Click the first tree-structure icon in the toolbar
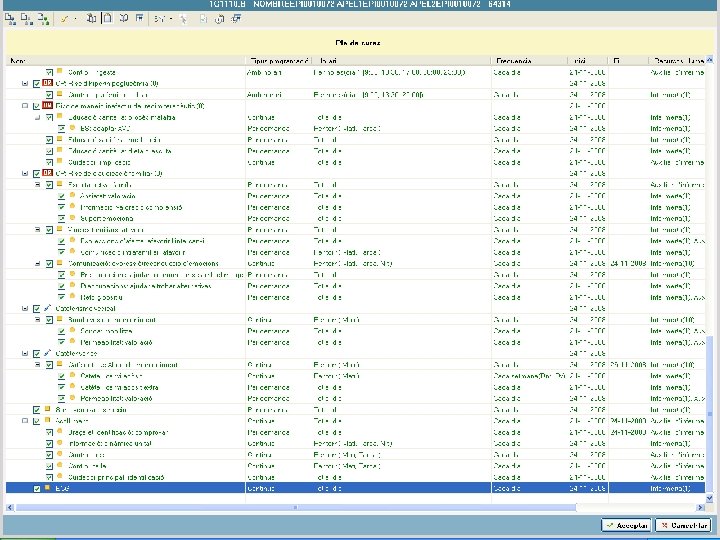The image size is (720, 540). 10,19
